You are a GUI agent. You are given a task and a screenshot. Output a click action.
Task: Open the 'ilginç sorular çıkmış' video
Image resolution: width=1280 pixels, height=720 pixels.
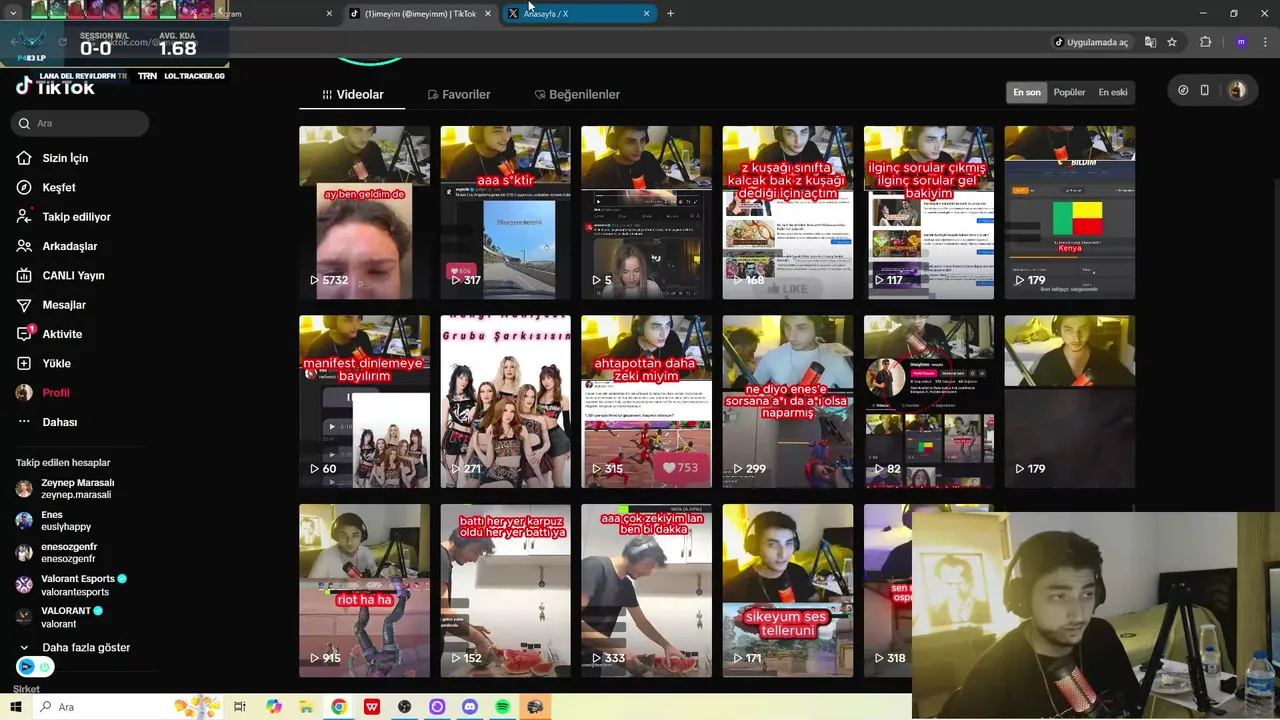coord(929,212)
